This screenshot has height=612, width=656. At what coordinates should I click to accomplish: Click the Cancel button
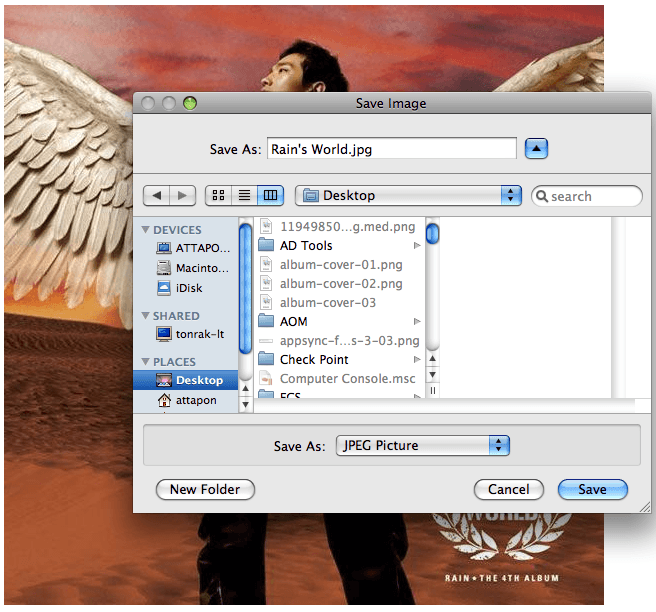coord(509,489)
